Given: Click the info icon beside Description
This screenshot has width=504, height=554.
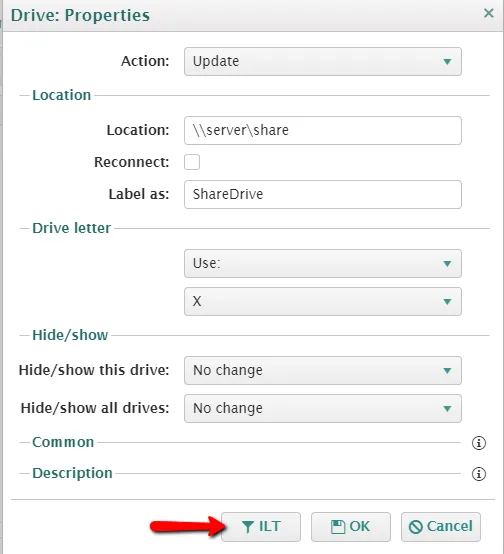Looking at the screenshot, I should coord(479,474).
